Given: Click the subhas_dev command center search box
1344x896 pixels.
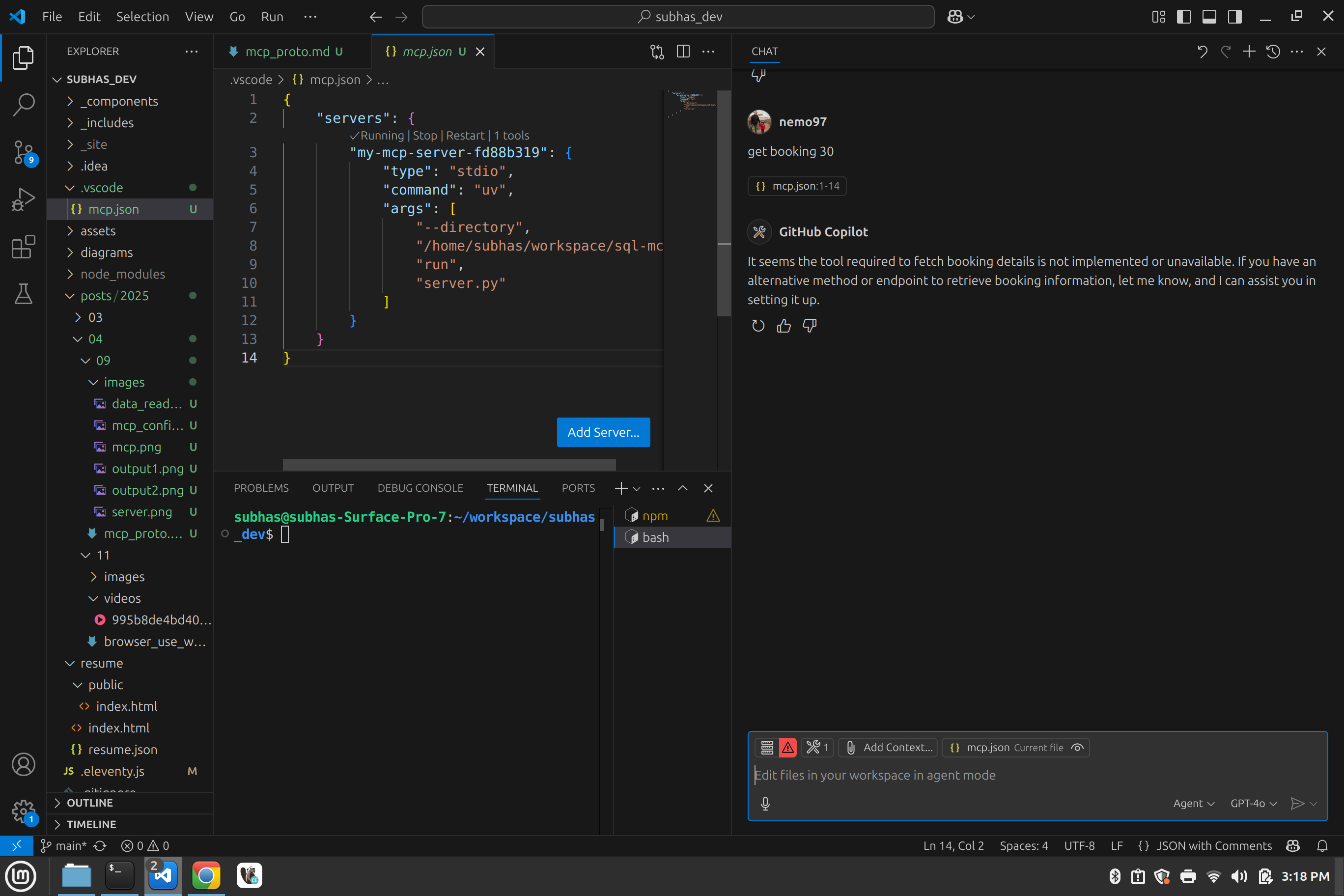Looking at the screenshot, I should (678, 17).
